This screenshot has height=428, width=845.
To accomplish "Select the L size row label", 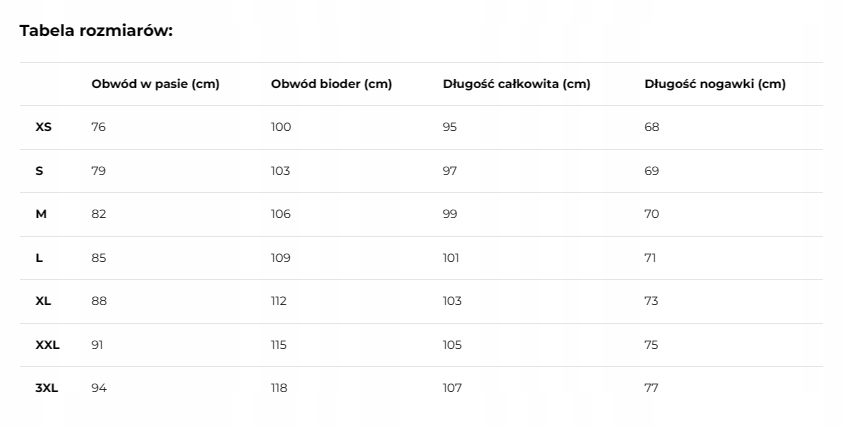I will tap(39, 258).
